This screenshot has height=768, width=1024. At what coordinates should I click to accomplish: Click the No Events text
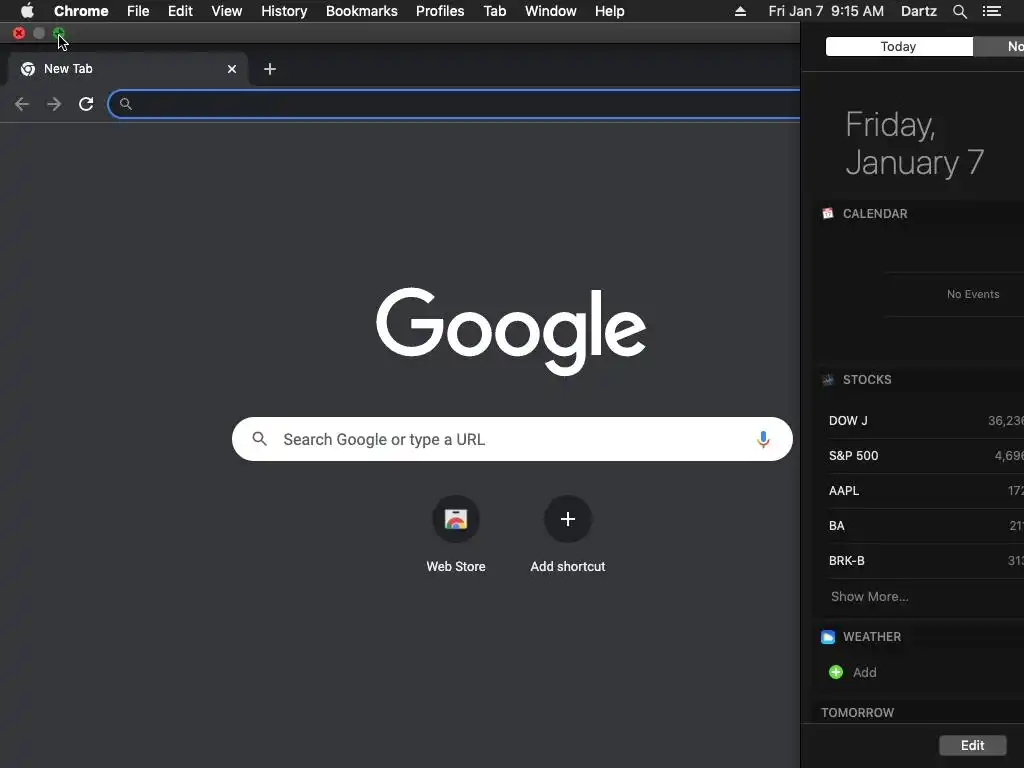pyautogui.click(x=973, y=294)
